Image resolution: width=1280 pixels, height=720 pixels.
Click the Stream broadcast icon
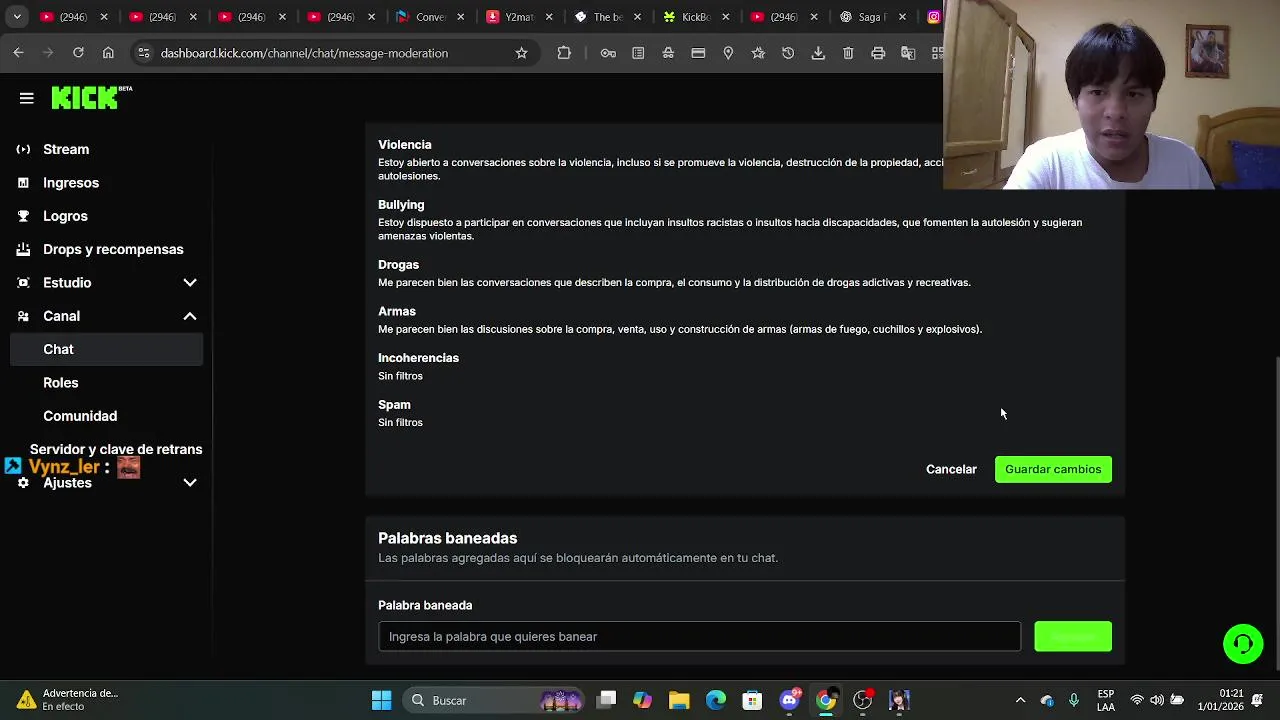pos(23,149)
